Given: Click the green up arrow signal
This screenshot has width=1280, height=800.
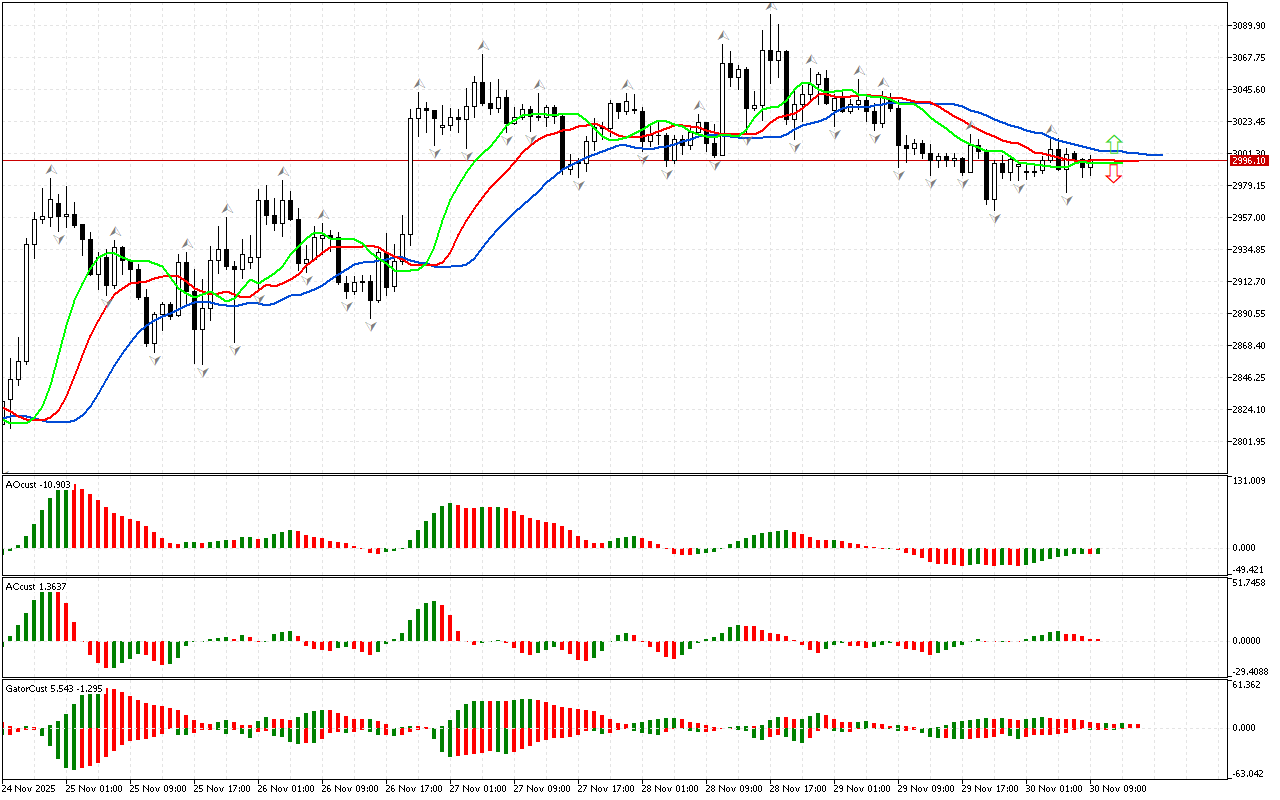Looking at the screenshot, I should pos(1113,142).
